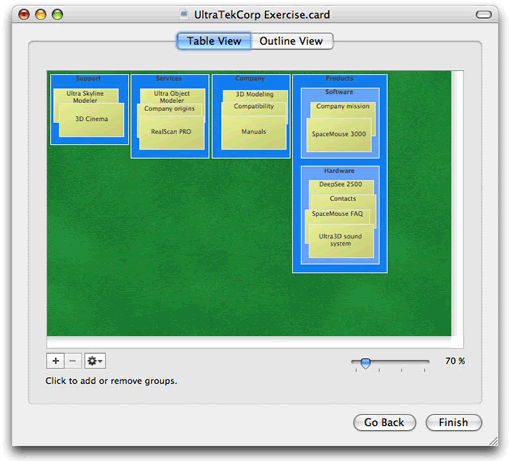This screenshot has width=510, height=461.
Task: Click the zoom slider handle
Action: coord(365,363)
